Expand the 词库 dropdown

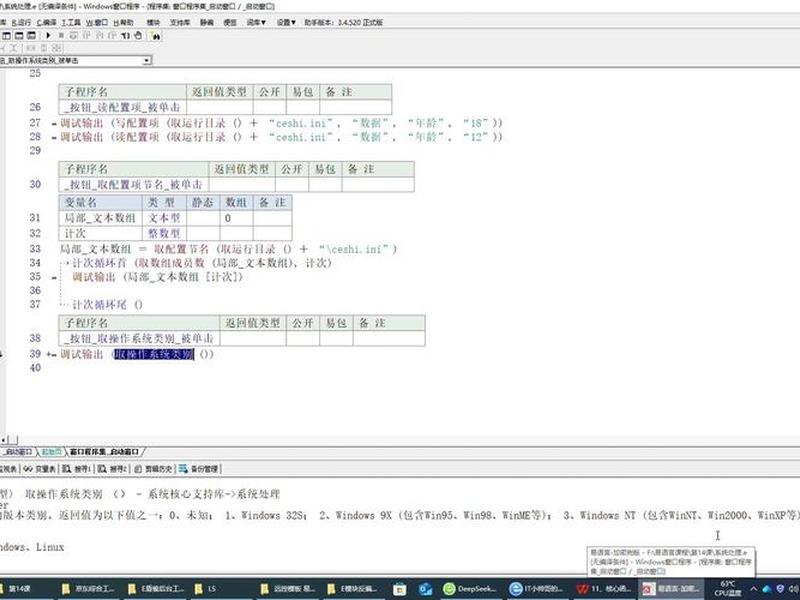pyautogui.click(x=256, y=22)
